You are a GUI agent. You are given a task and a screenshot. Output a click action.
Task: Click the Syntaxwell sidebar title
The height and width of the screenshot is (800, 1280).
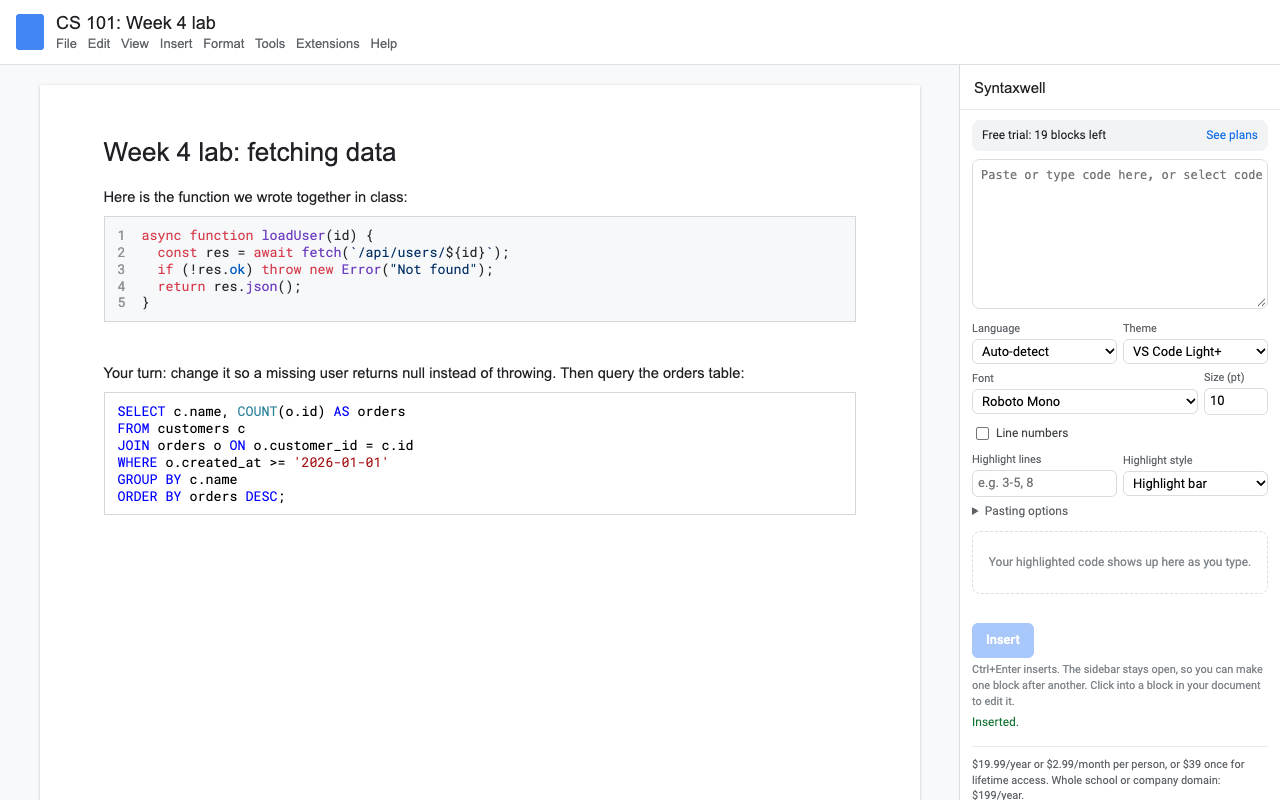tap(1010, 88)
